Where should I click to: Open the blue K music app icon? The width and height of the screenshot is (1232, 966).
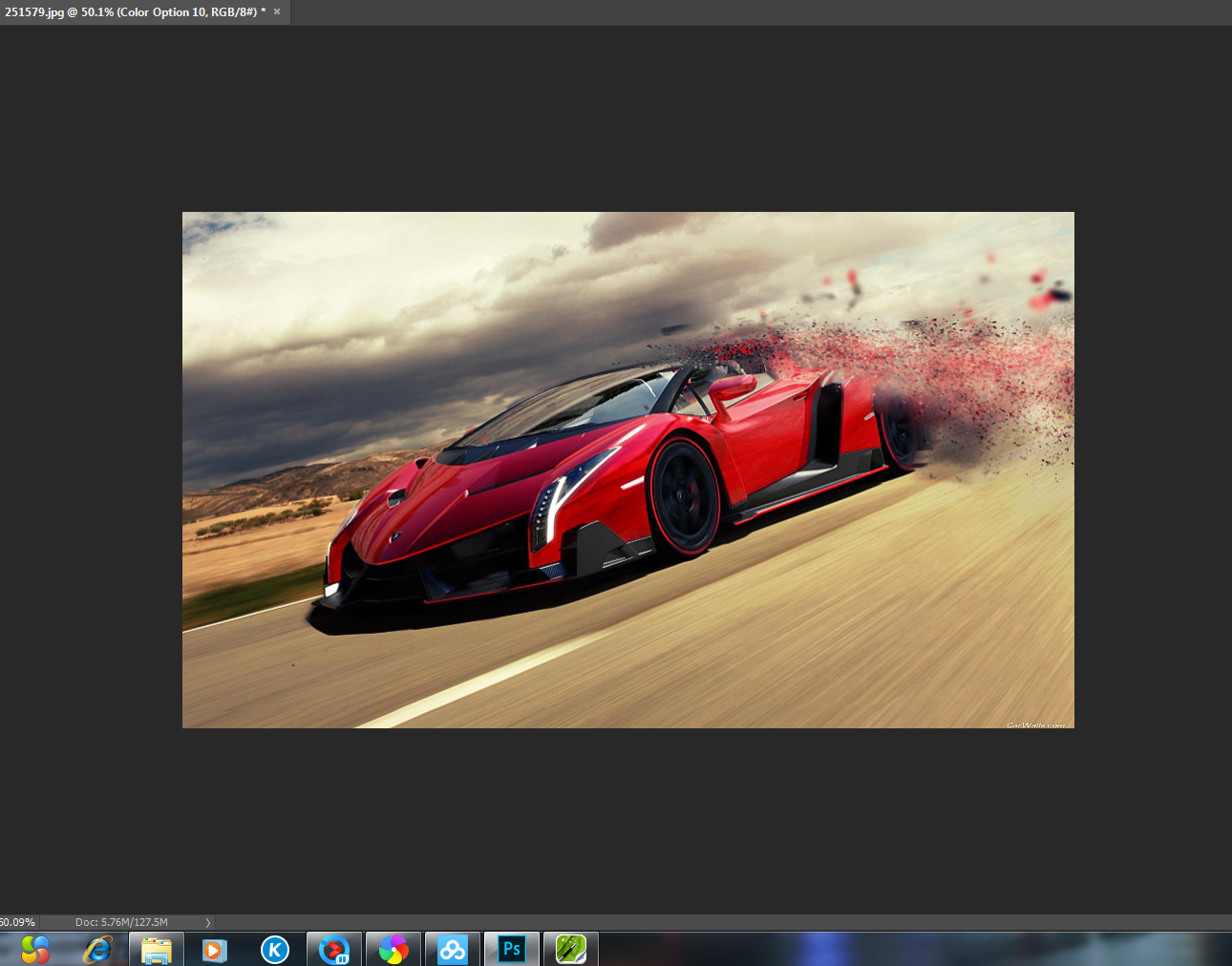pos(275,950)
